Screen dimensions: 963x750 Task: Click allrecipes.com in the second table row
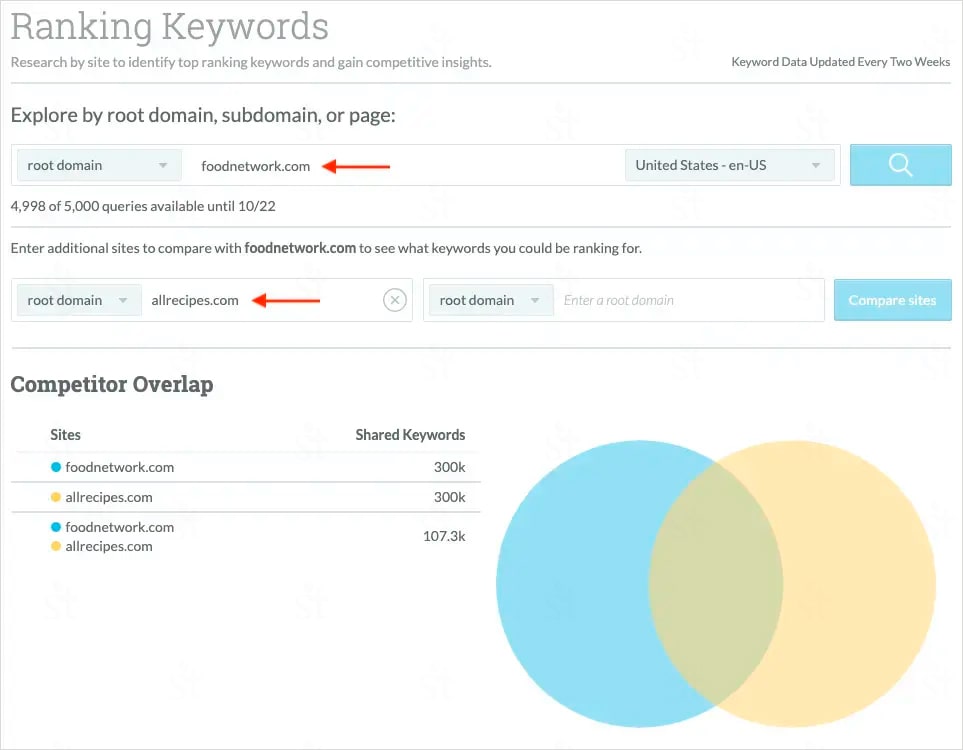[x=109, y=498]
